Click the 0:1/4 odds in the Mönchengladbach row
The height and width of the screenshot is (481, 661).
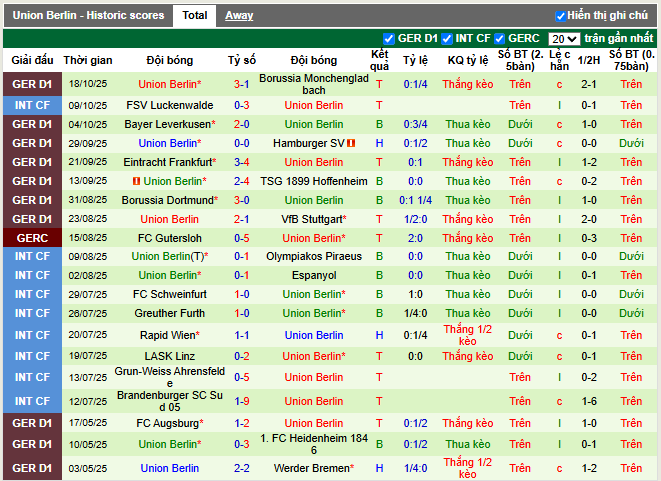pyautogui.click(x=415, y=84)
